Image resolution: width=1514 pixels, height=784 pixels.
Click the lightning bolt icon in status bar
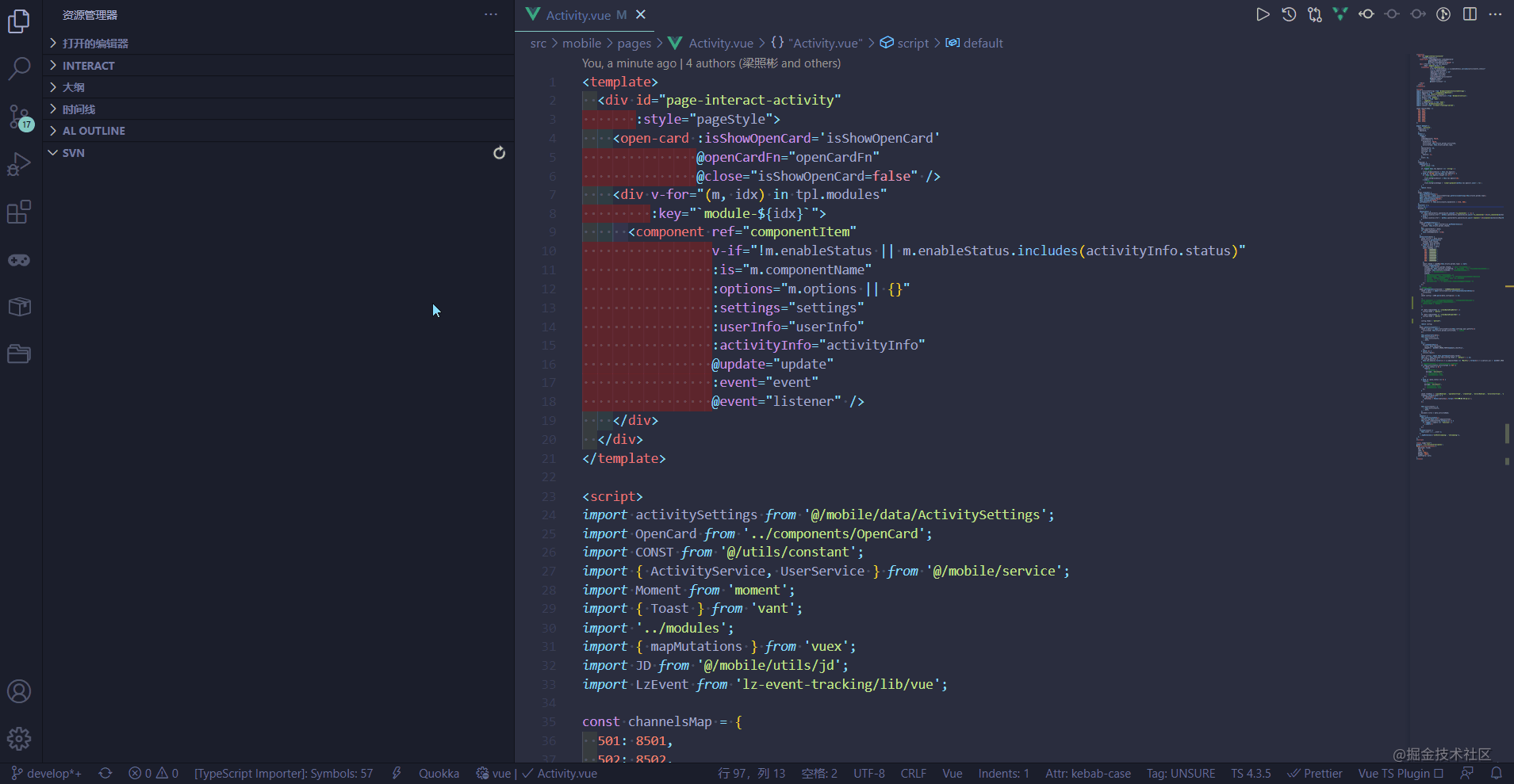coord(397,773)
